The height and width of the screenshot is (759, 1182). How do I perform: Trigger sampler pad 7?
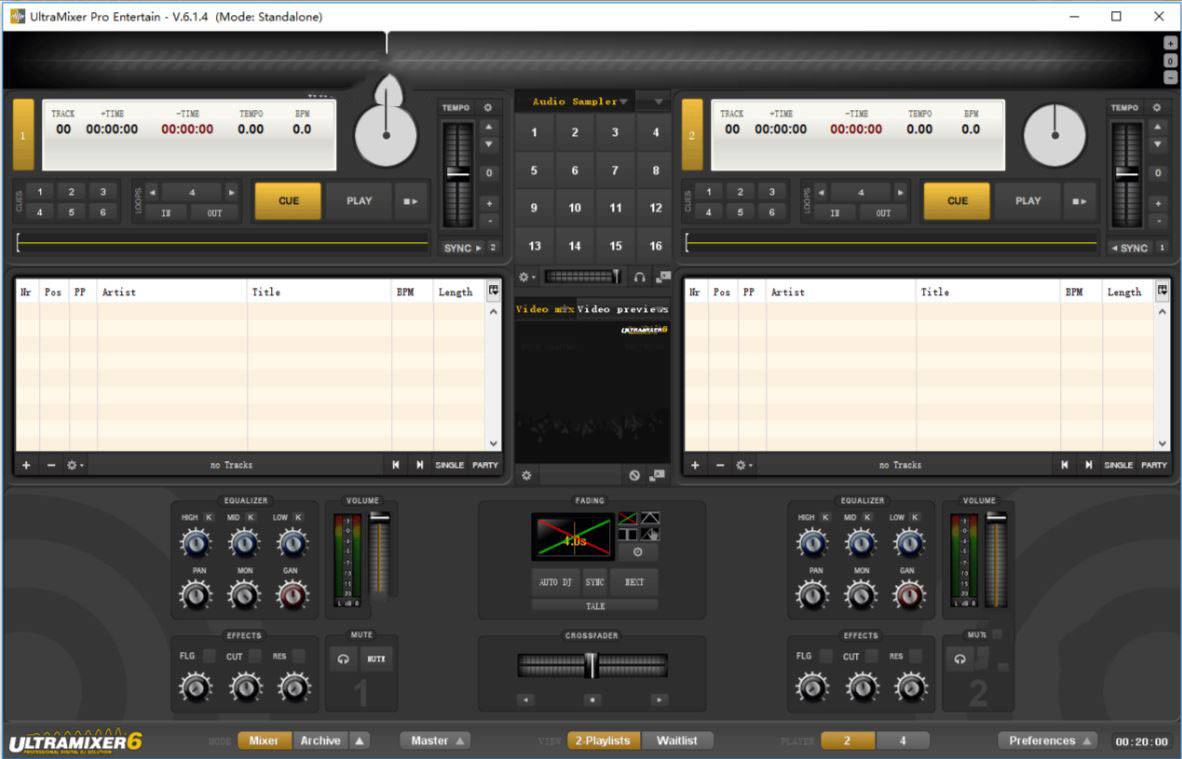coord(614,170)
